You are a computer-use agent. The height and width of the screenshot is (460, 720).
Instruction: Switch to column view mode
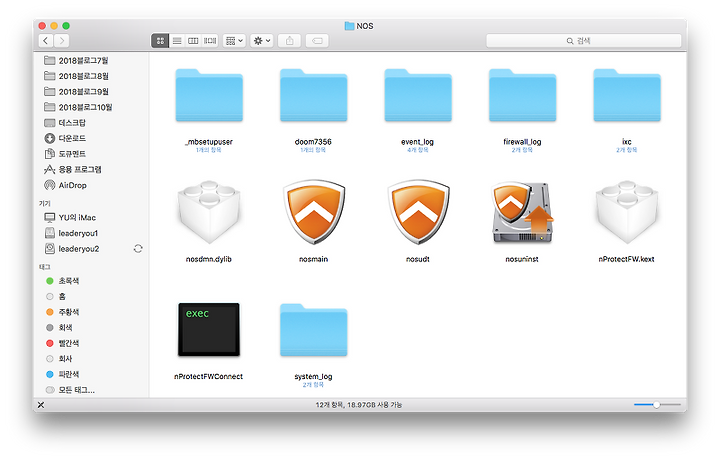(193, 41)
